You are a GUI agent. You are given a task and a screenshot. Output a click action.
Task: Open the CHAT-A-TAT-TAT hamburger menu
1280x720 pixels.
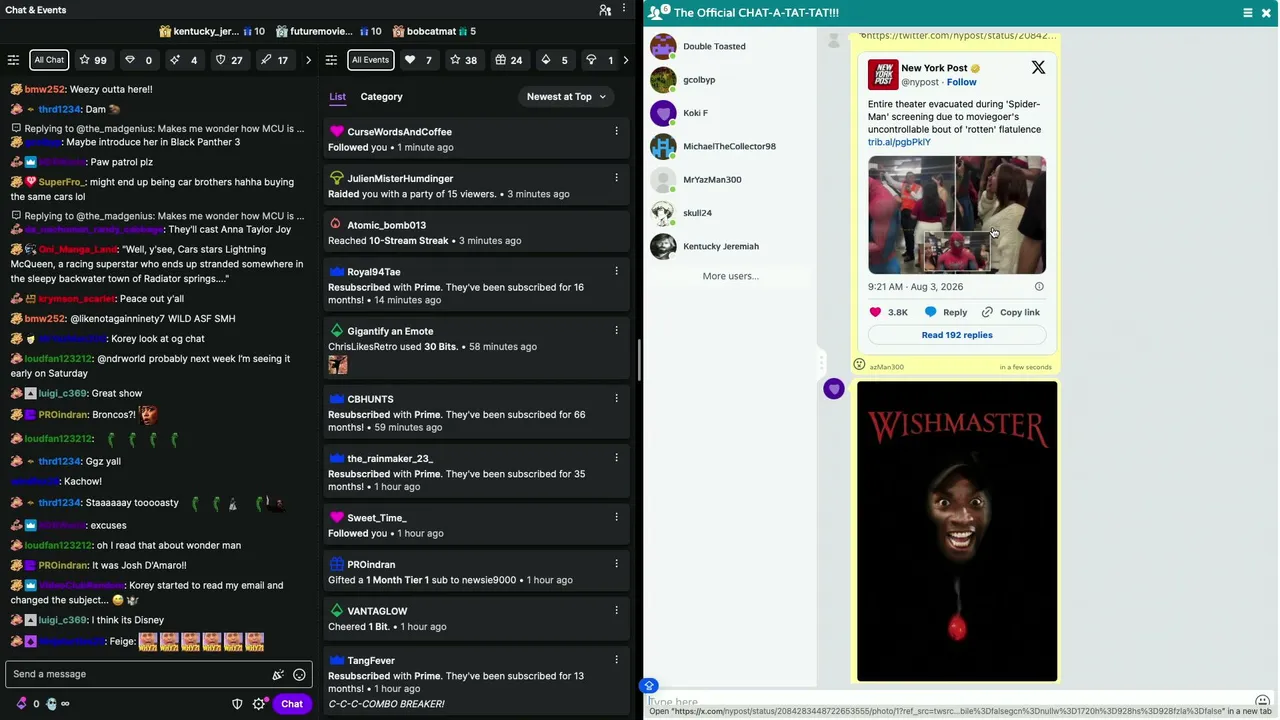point(1248,13)
